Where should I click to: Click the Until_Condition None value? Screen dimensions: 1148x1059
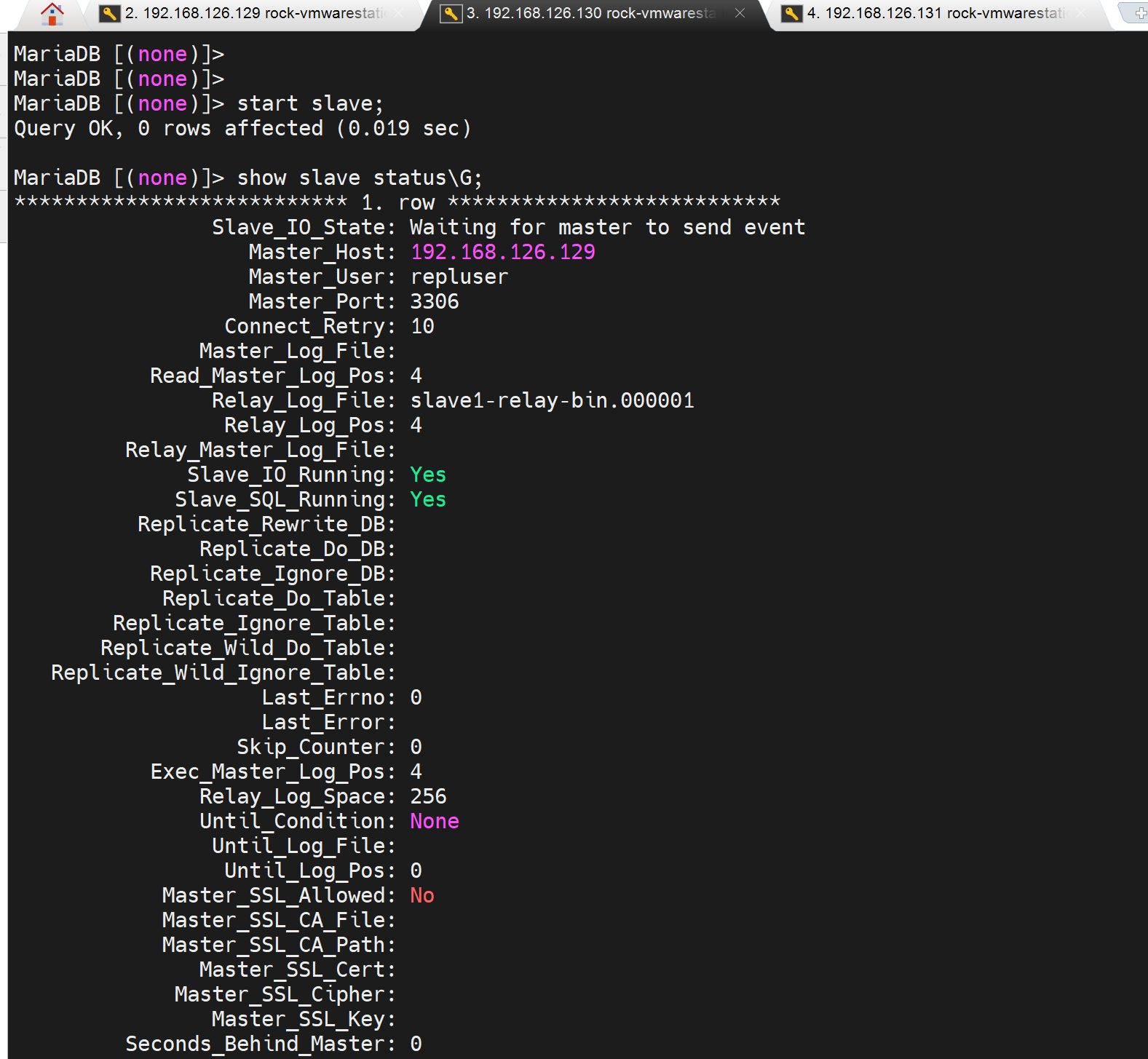[435, 821]
